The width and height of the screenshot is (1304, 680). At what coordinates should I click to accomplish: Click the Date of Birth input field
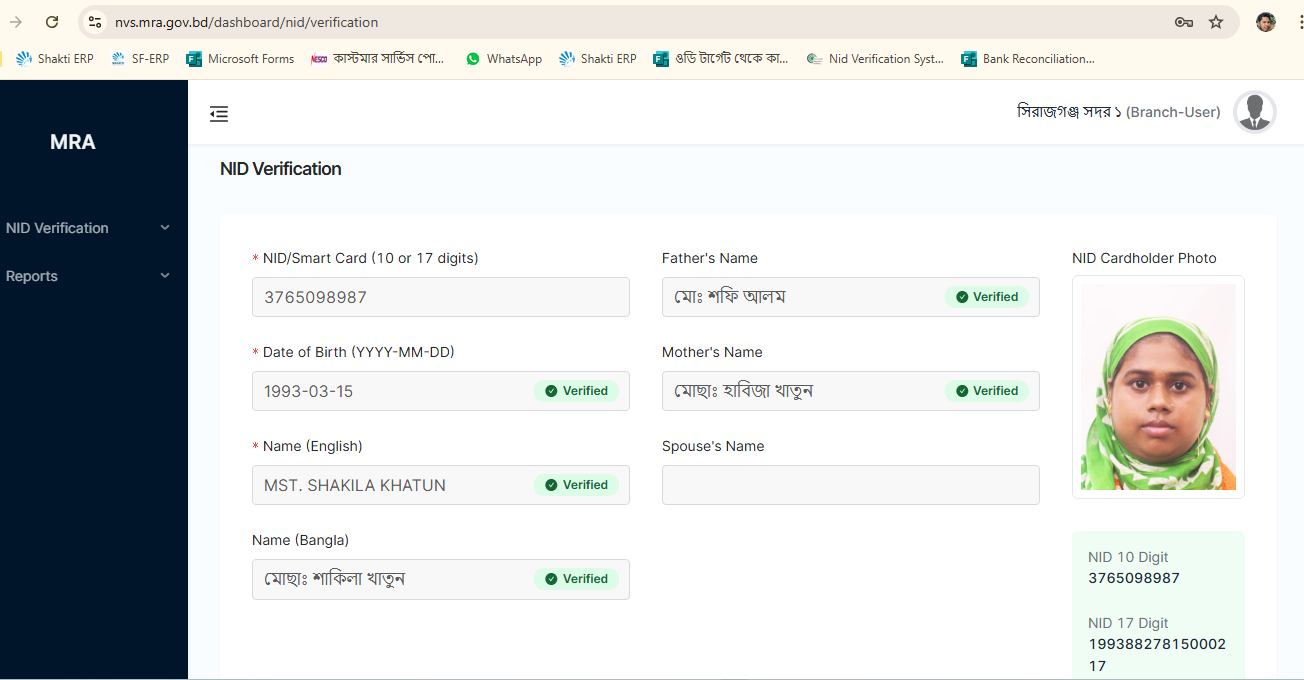[x=390, y=391]
